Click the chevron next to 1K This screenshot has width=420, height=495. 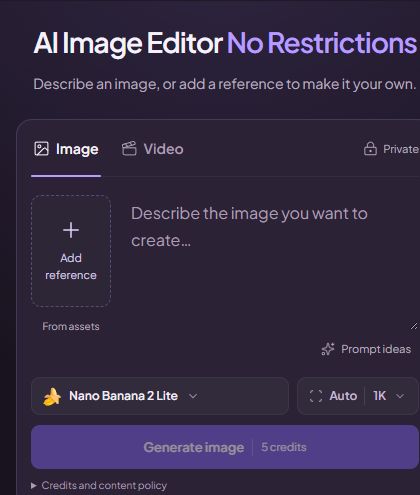[400, 396]
